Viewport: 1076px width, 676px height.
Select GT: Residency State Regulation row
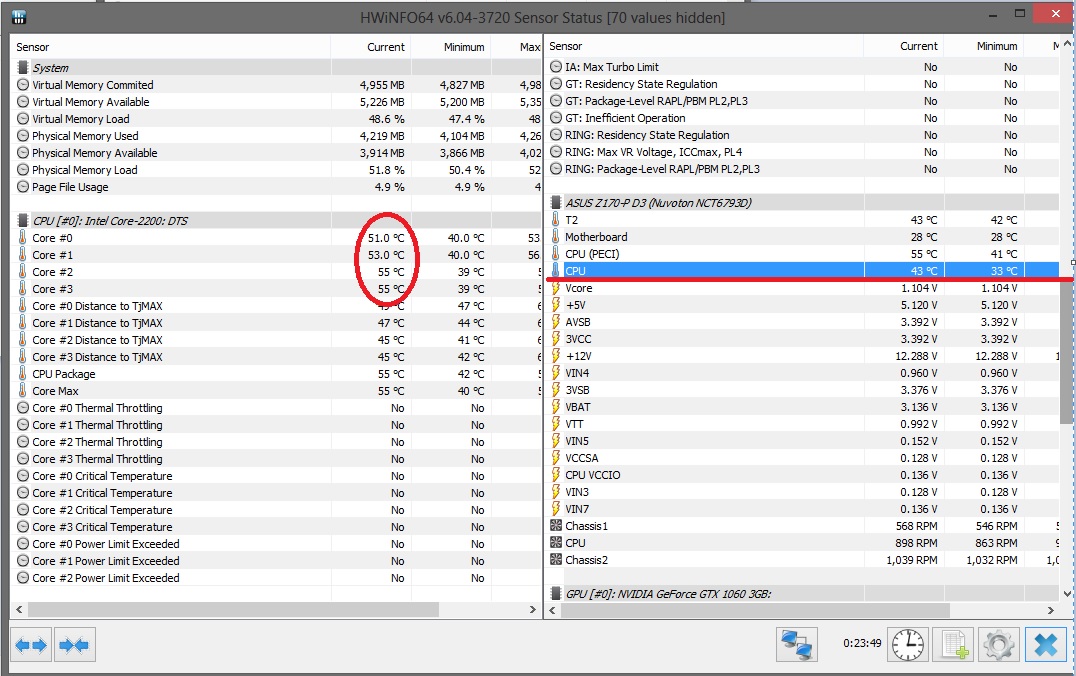tap(803, 84)
